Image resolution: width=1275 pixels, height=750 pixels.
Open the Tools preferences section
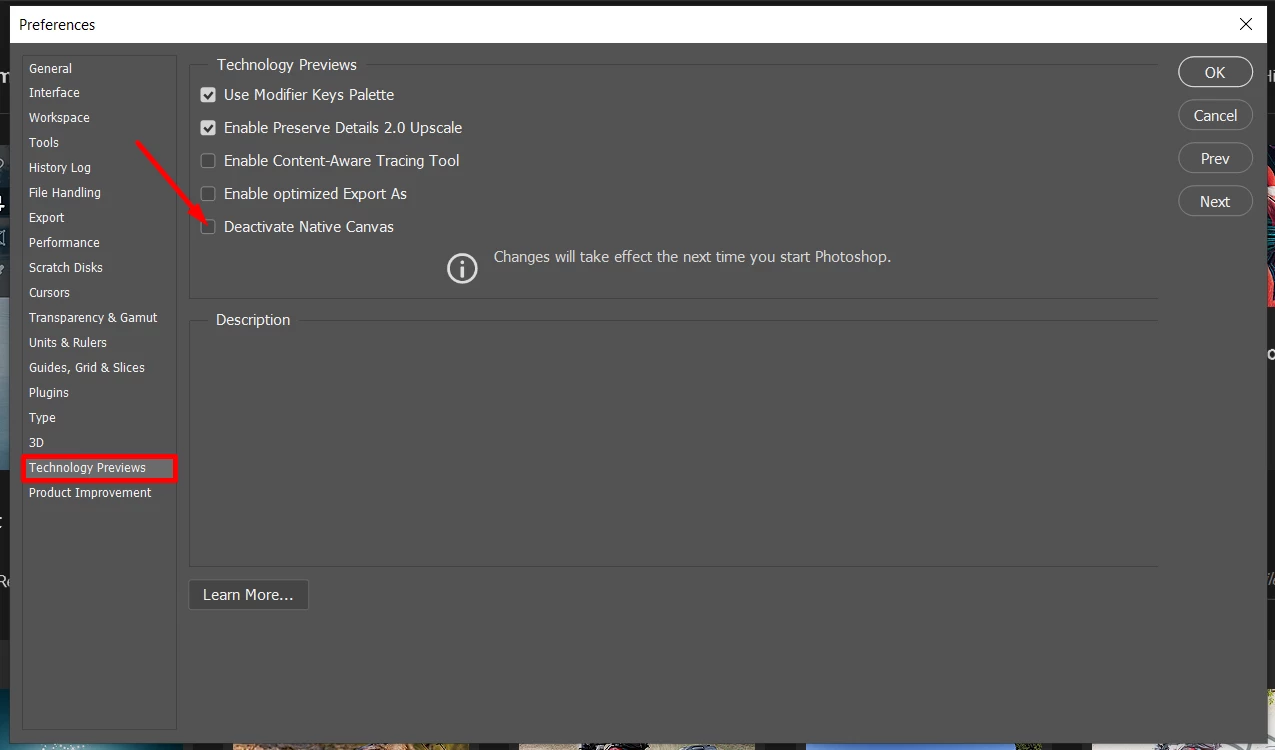click(x=44, y=143)
